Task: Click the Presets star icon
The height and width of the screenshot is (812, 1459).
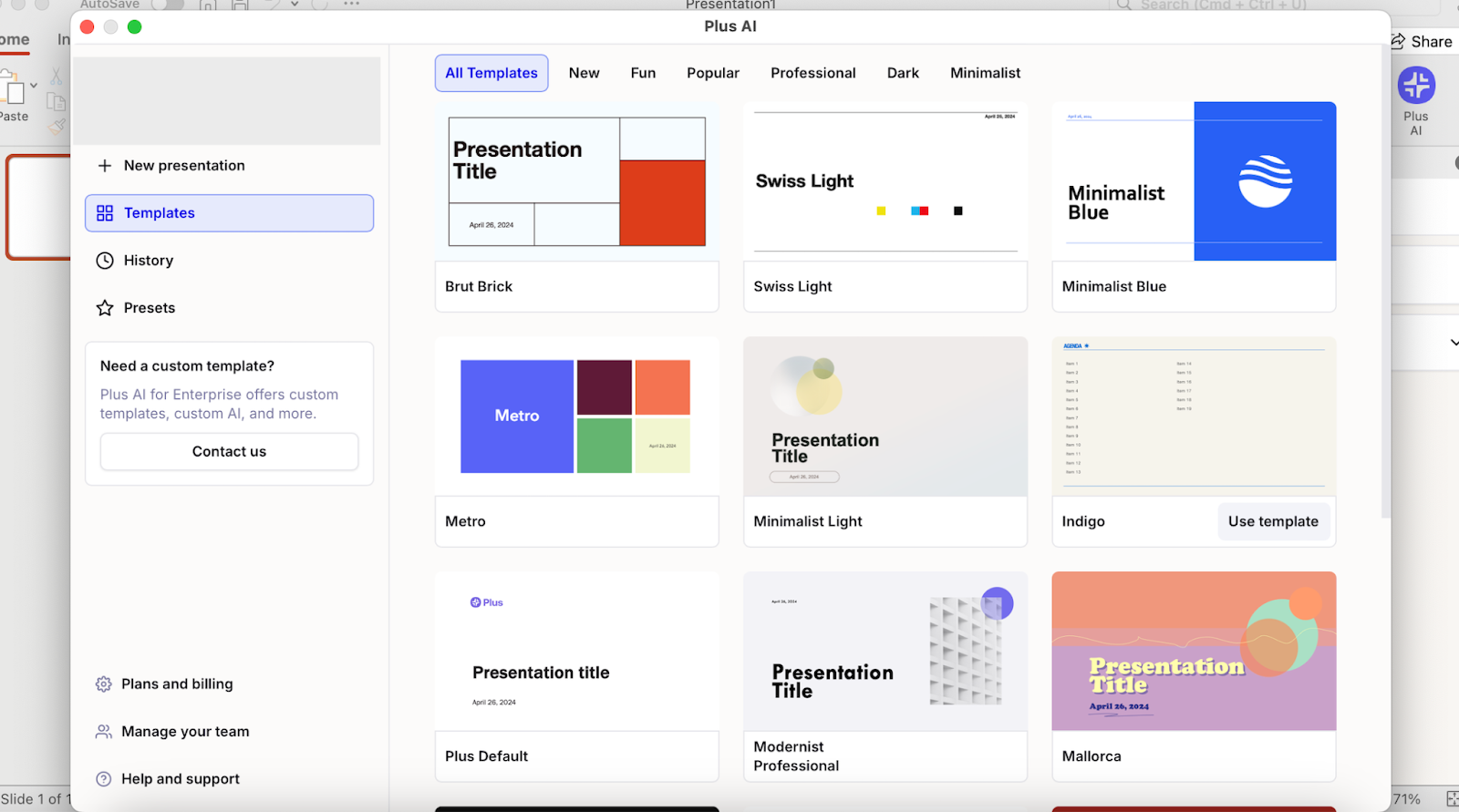Action: [105, 308]
